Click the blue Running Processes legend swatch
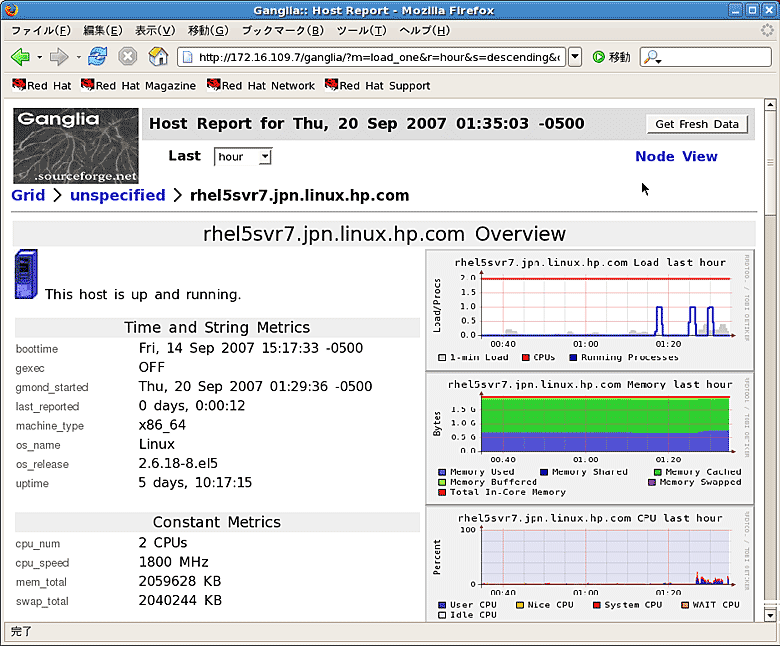This screenshot has width=780, height=646. coord(573,358)
